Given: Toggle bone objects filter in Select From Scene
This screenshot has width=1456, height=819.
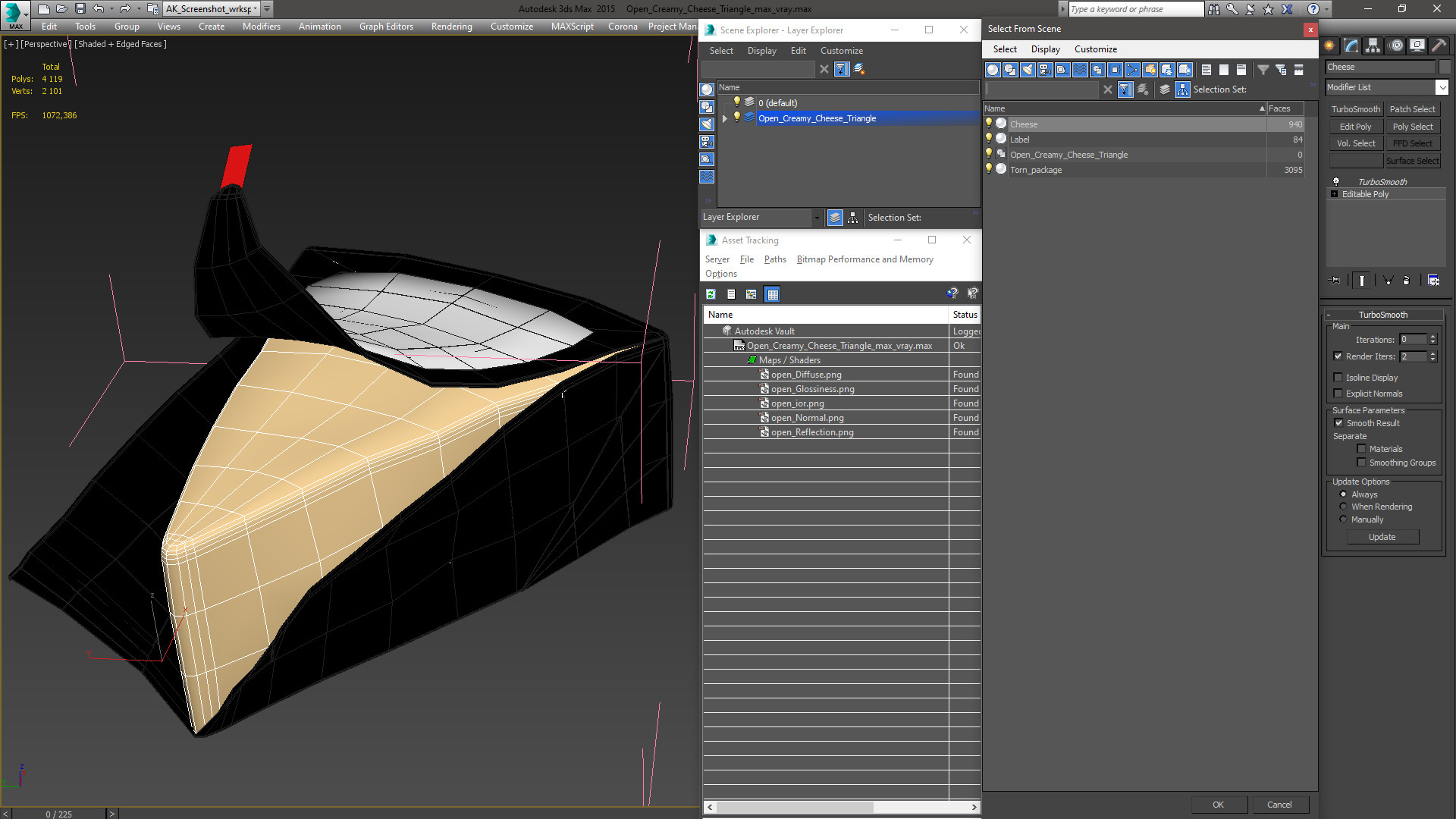Looking at the screenshot, I should [x=1132, y=70].
